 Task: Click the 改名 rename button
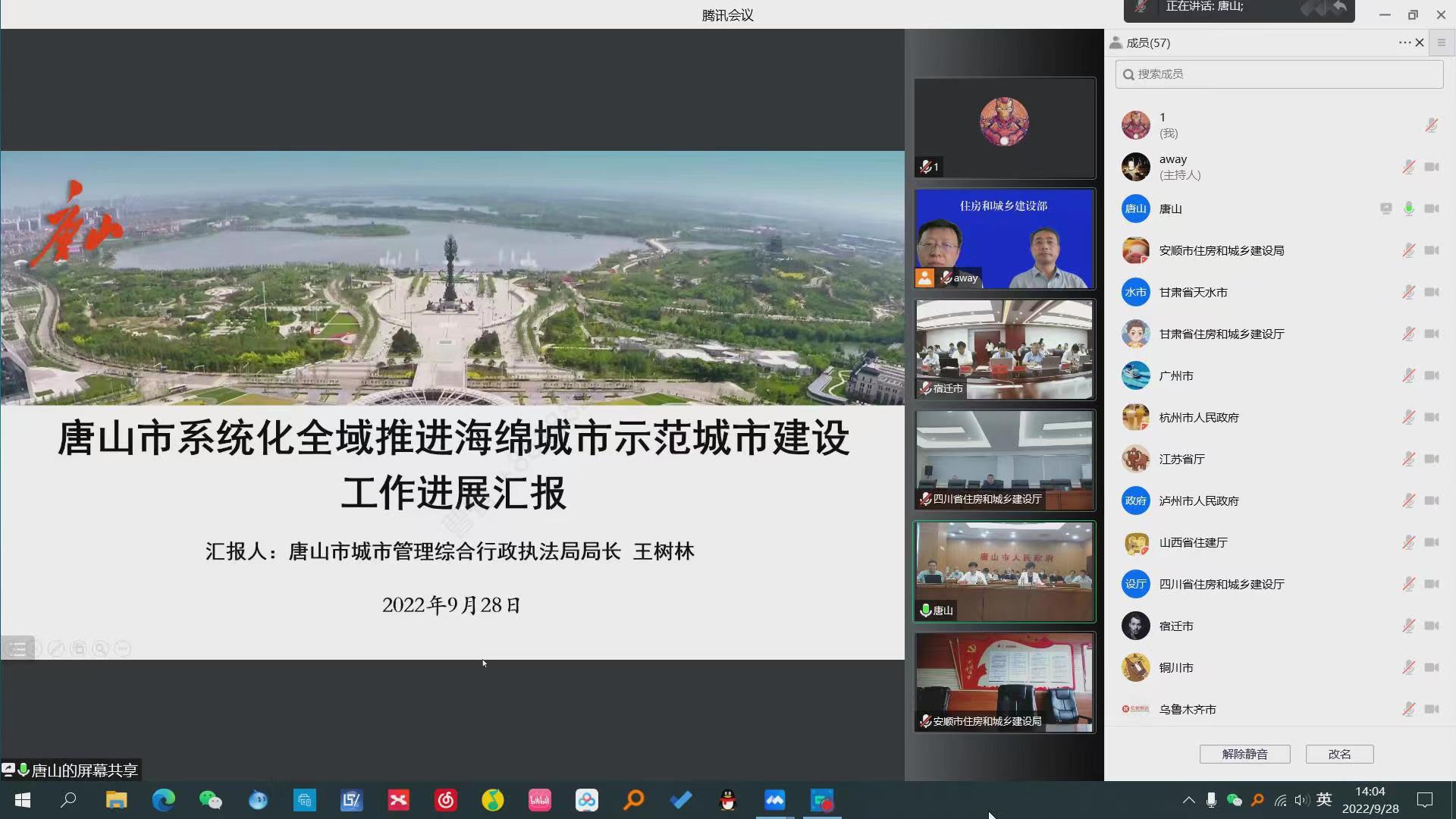click(x=1339, y=754)
